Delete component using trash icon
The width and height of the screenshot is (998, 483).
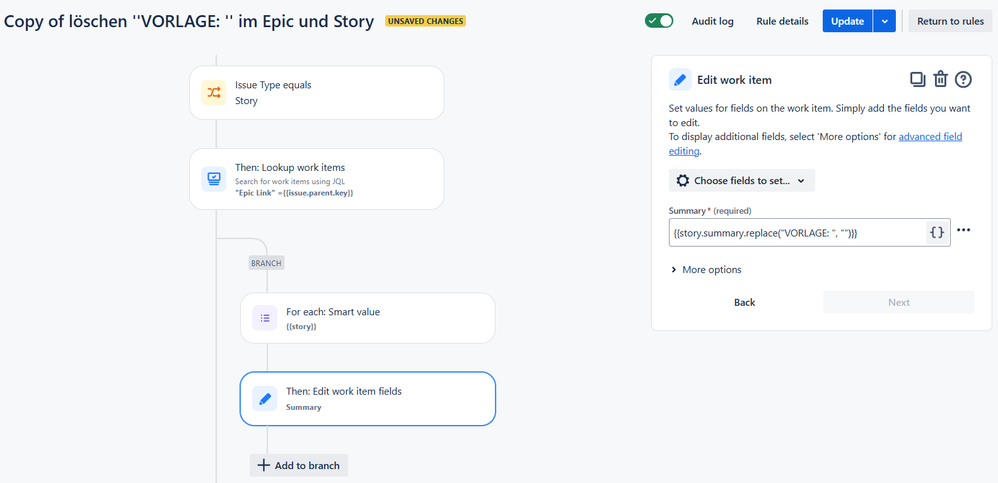tap(941, 80)
